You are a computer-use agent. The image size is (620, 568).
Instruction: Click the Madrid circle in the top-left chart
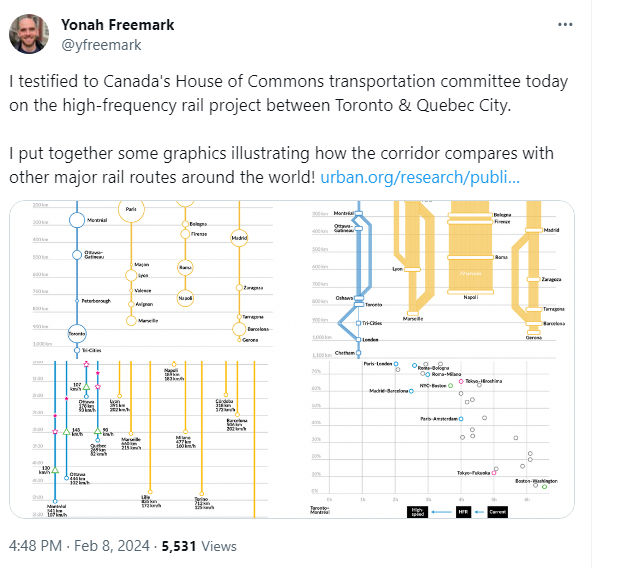tap(239, 238)
